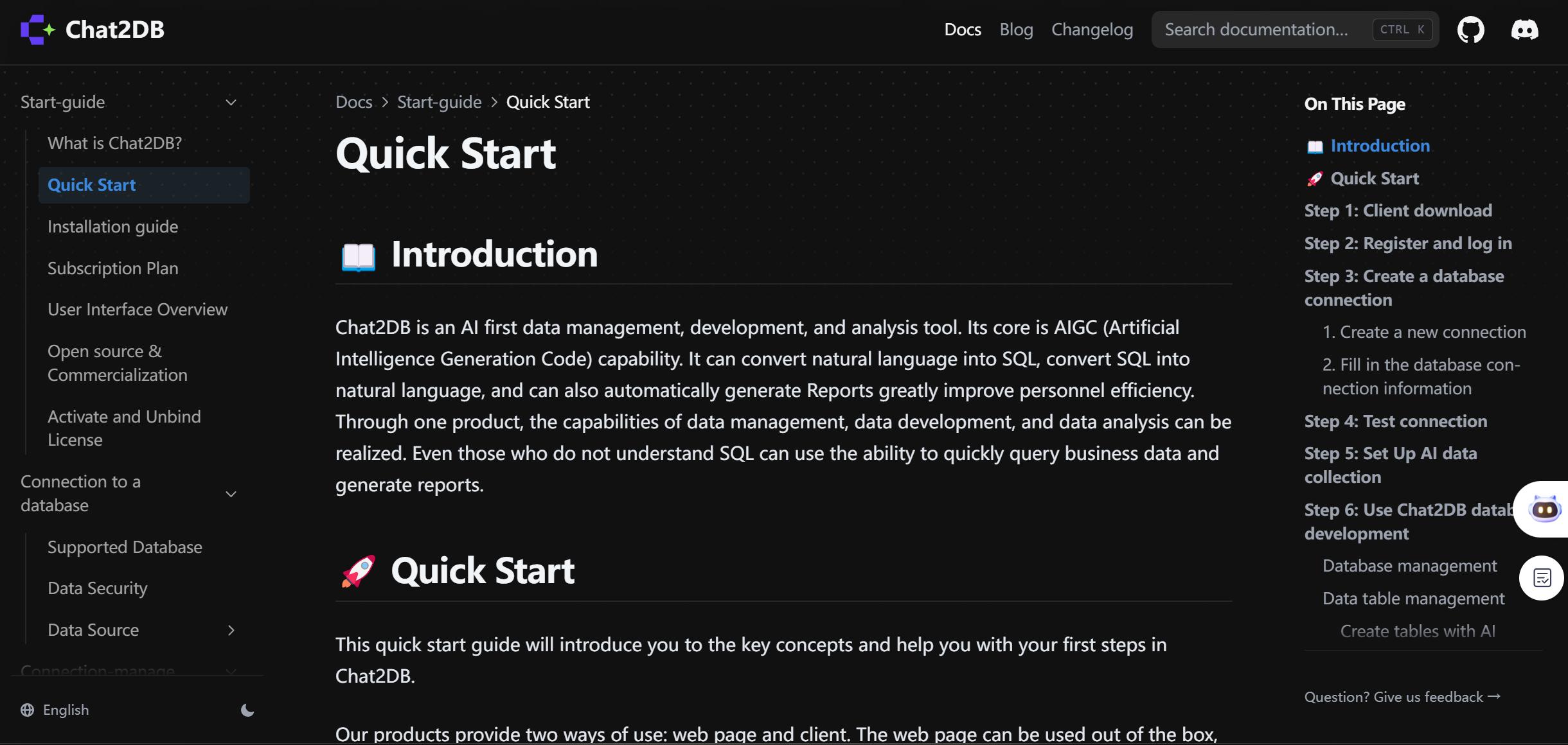Collapse the Start-guide sidebar section
The height and width of the screenshot is (745, 1568).
pos(231,102)
